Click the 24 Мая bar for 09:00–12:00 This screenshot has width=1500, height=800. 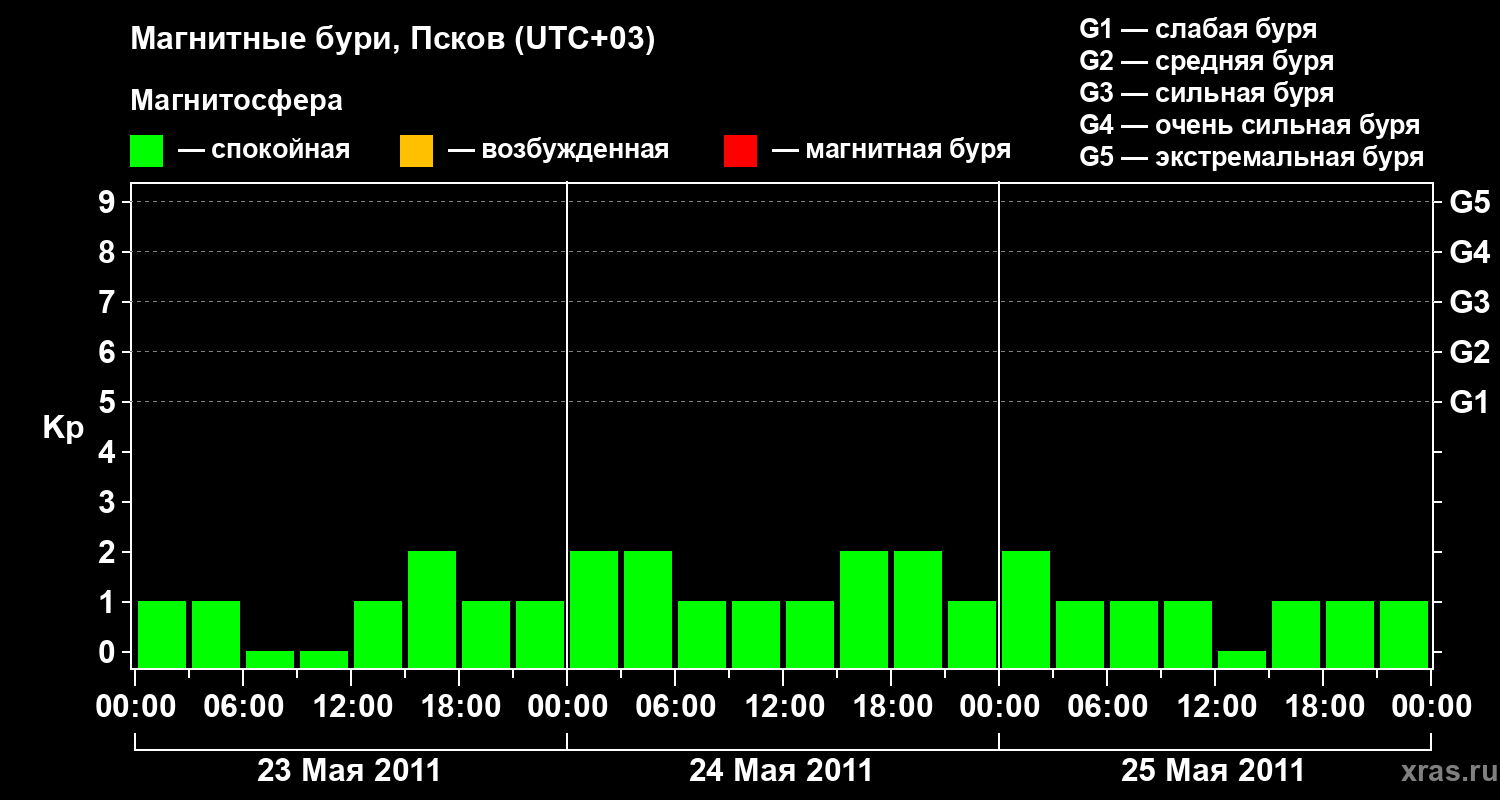(x=756, y=634)
